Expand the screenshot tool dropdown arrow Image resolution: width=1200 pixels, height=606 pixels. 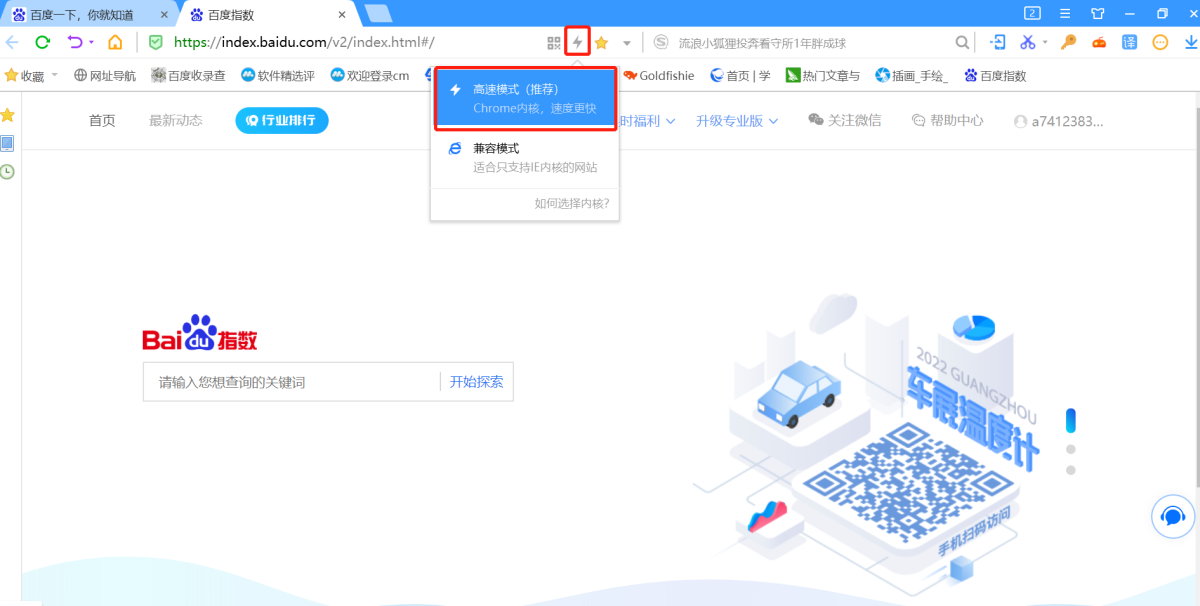[x=1045, y=42]
